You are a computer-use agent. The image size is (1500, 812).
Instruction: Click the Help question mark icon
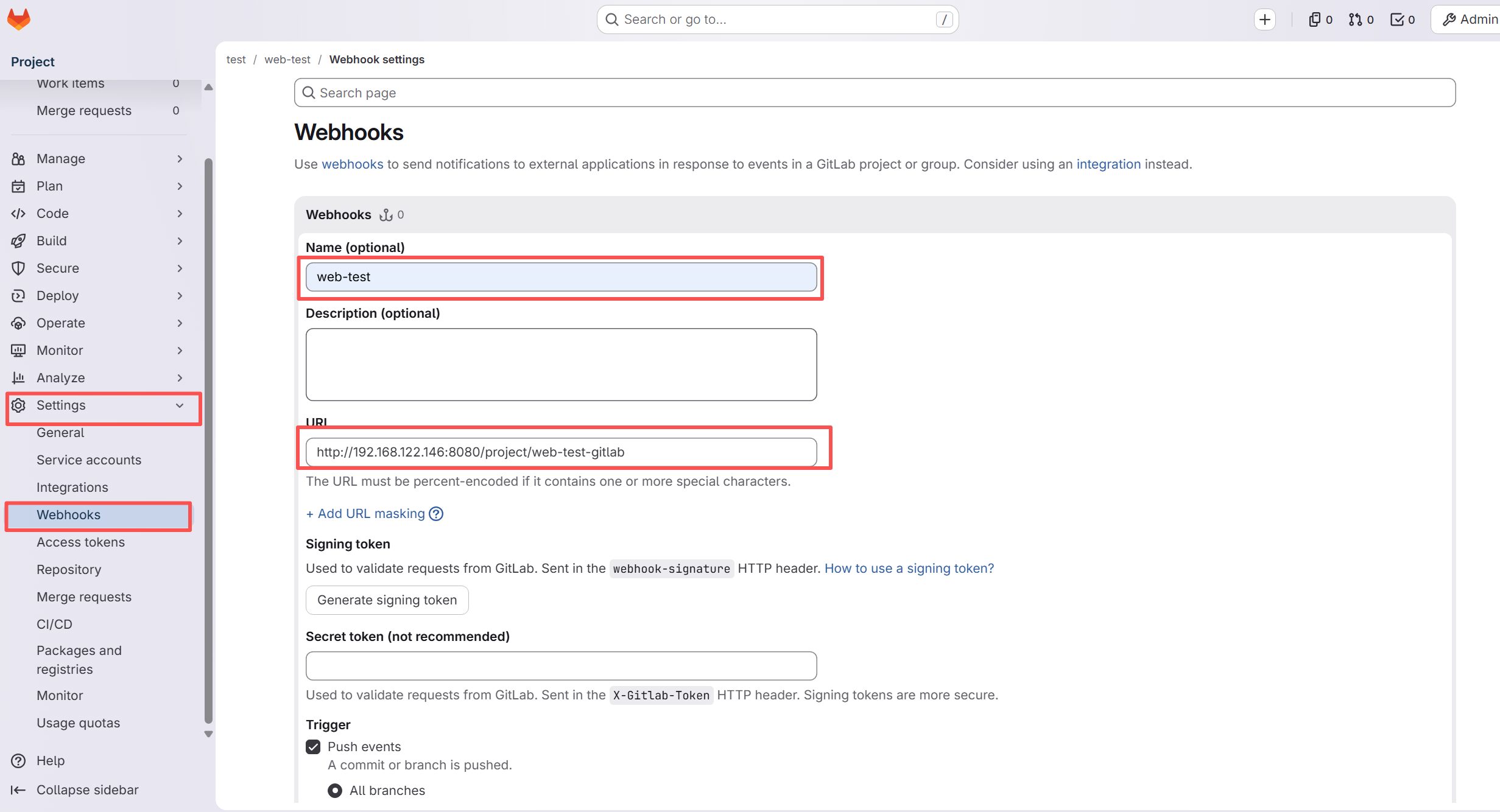coord(18,761)
